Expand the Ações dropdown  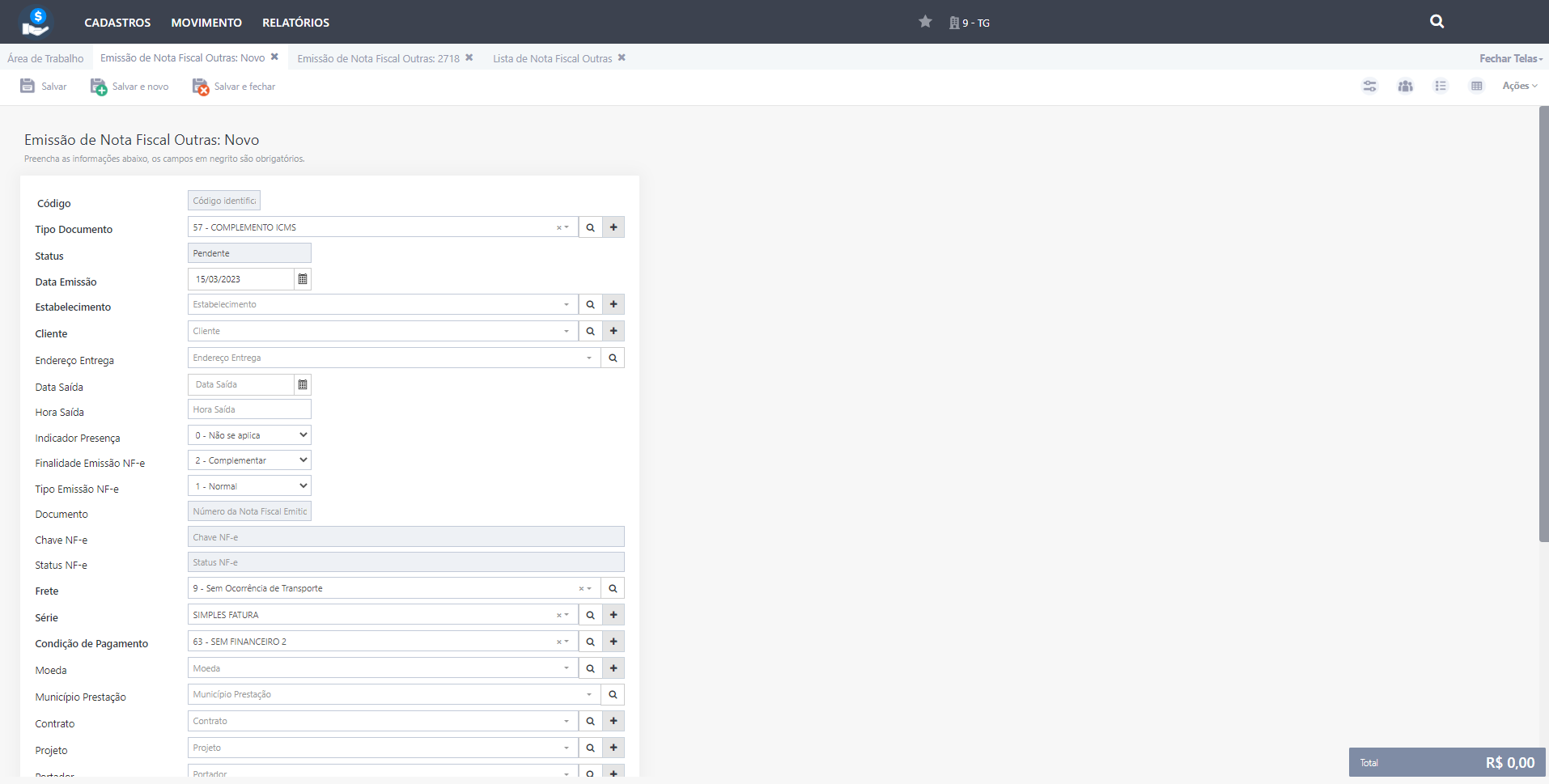pos(1519,86)
